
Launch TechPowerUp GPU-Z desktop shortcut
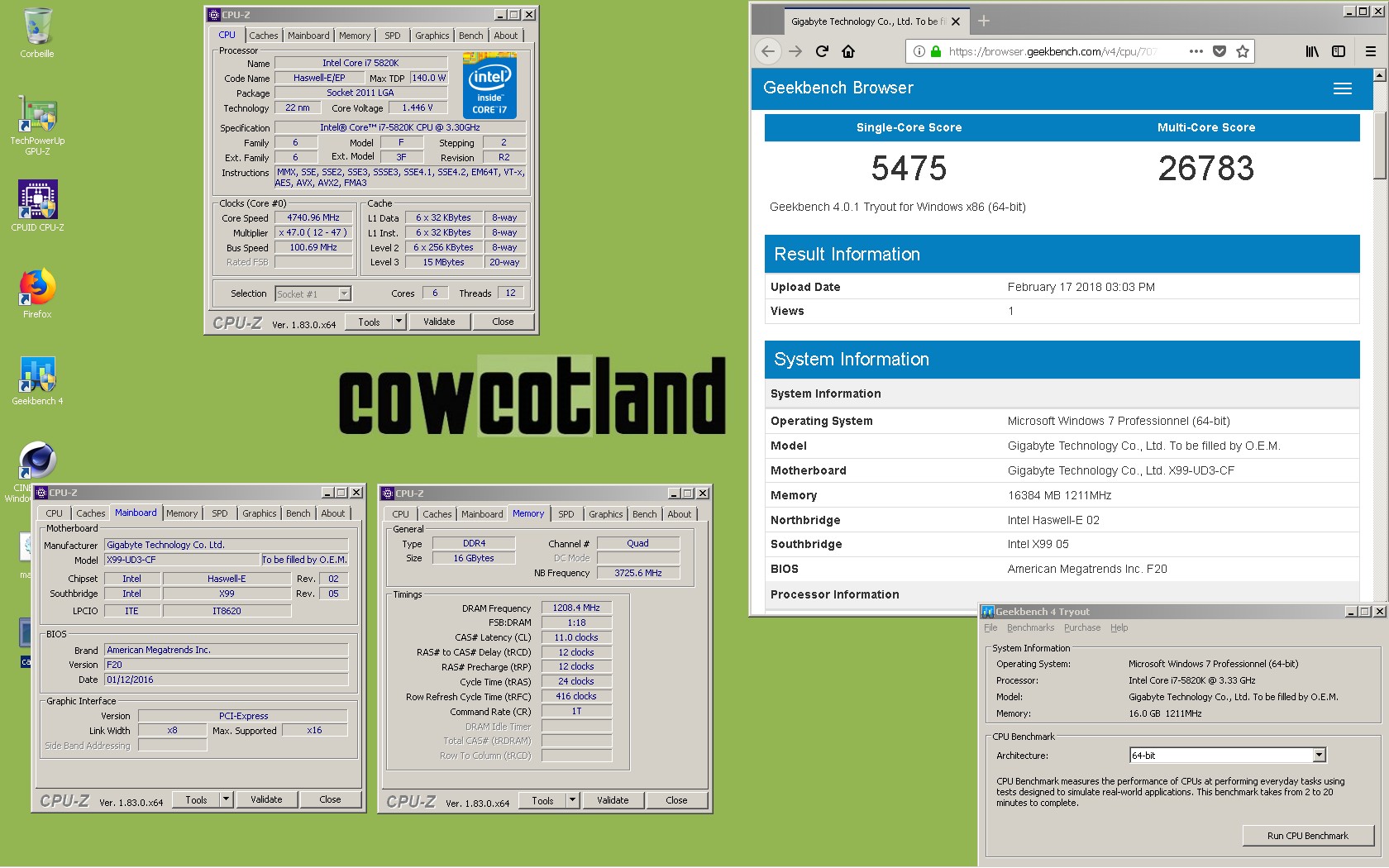pos(37,126)
